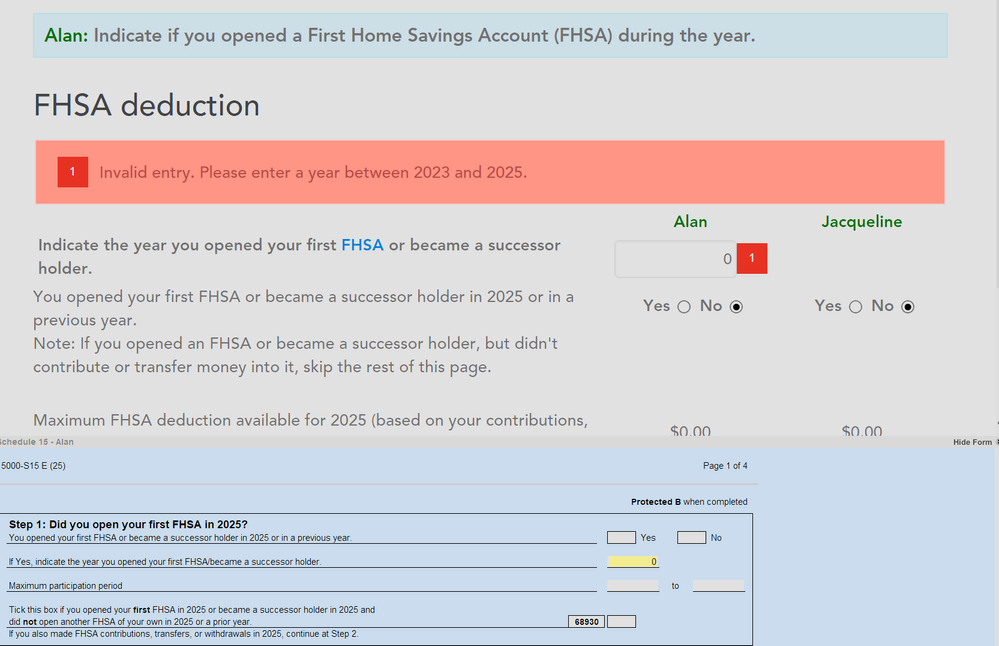Screen dimensions: 999x646
Task: Tick the Yes box in Step 1 of Schedule 15
Action: [x=620, y=537]
